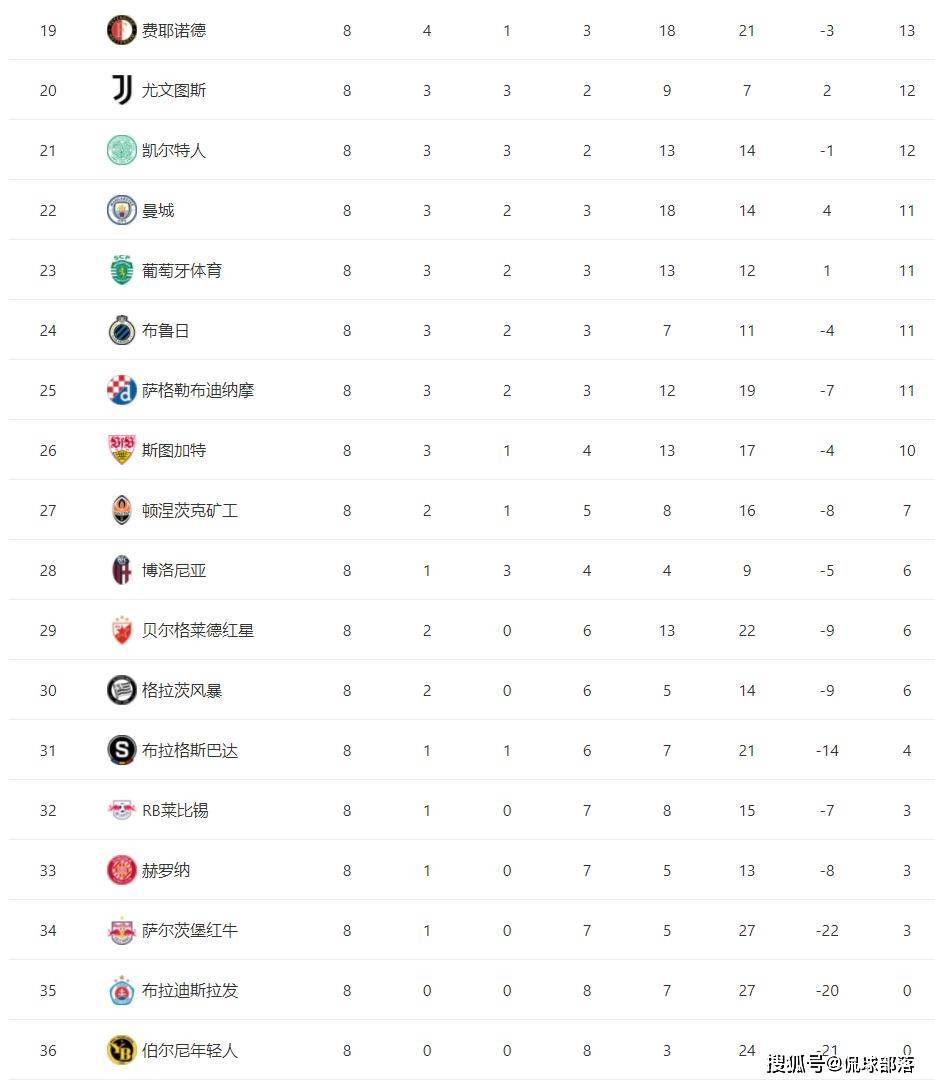Click the Young Boys yellow logo
935x1084 pixels.
click(x=122, y=1050)
